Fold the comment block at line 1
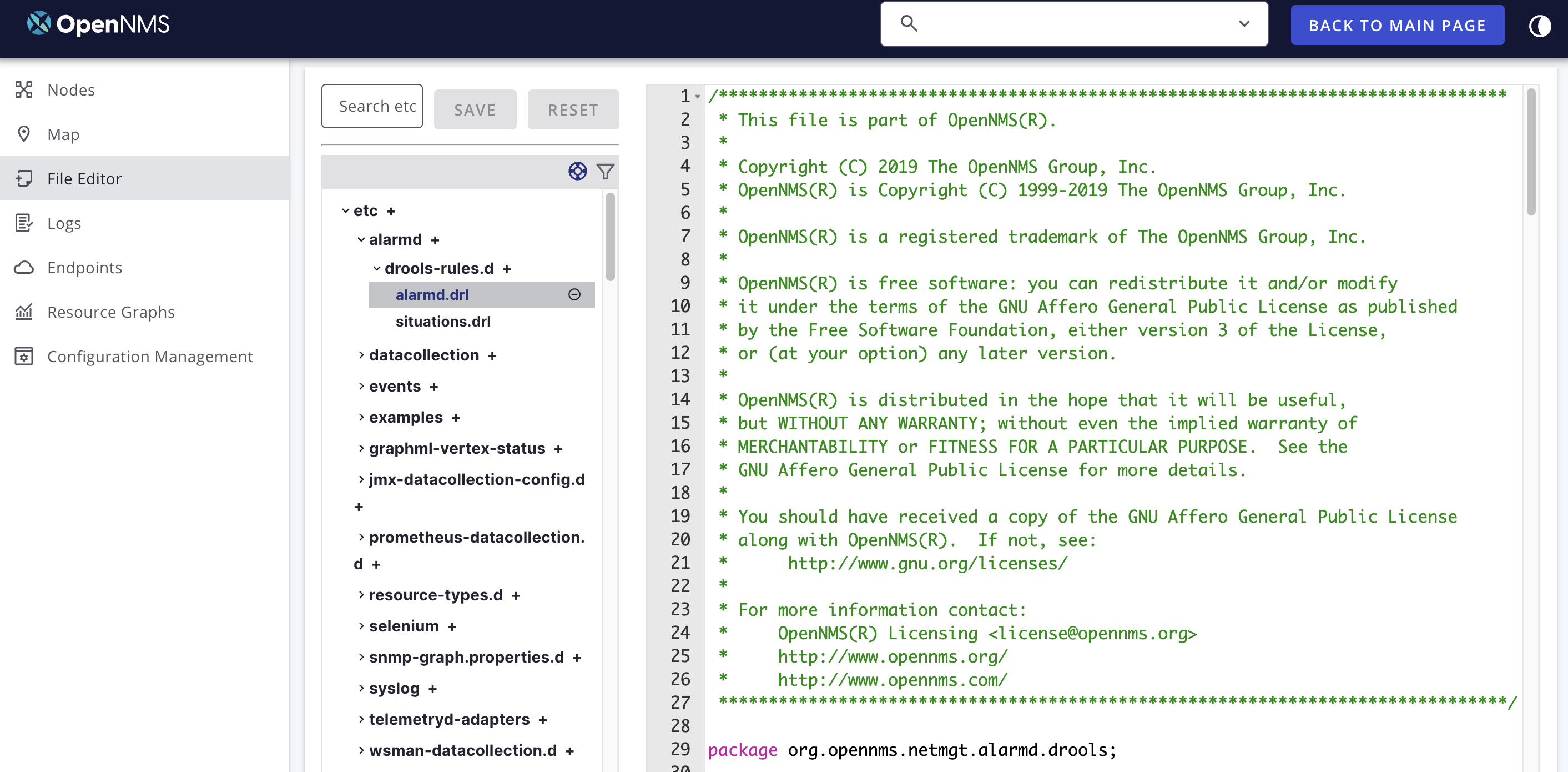The width and height of the screenshot is (1568, 772). coord(698,96)
